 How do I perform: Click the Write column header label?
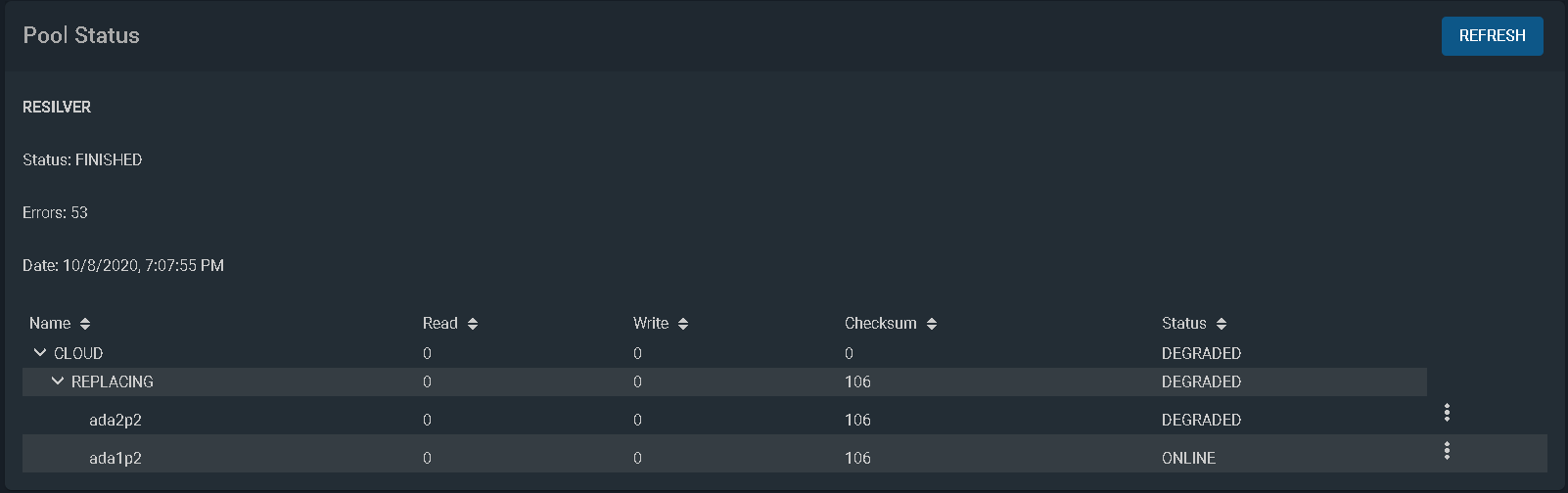[650, 324]
